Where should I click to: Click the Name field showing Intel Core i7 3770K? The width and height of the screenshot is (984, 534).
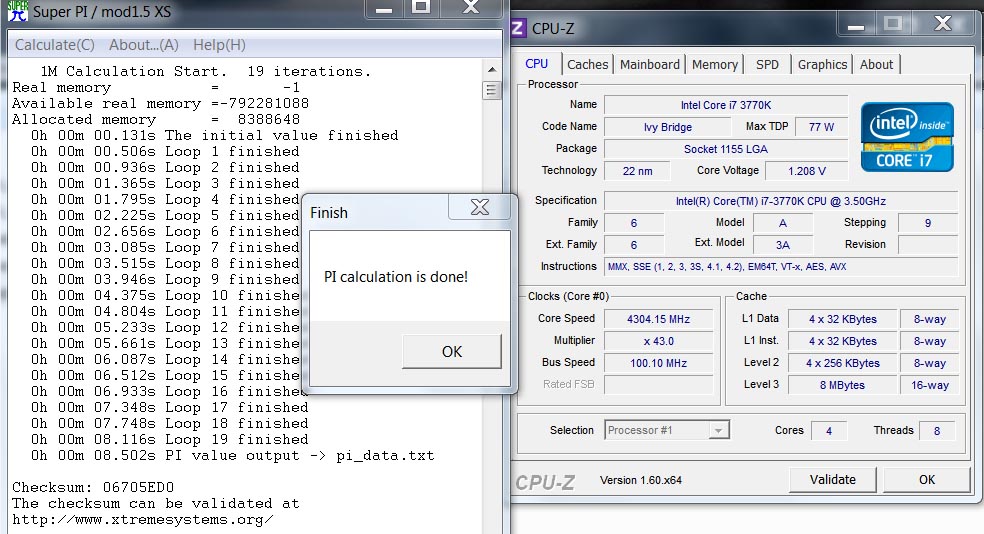click(x=726, y=105)
